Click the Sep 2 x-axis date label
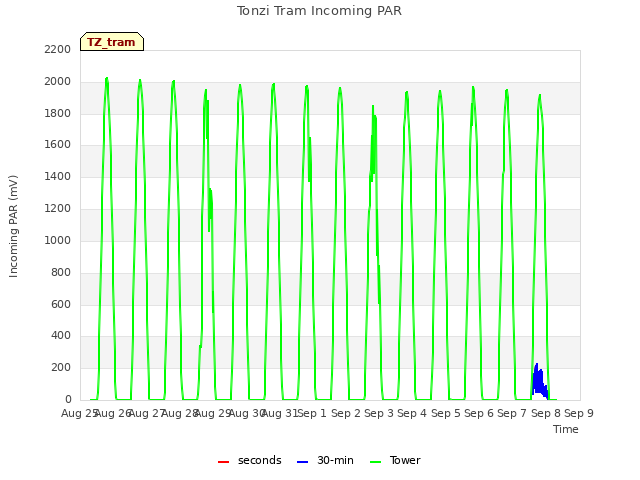640x480 pixels. click(x=346, y=413)
